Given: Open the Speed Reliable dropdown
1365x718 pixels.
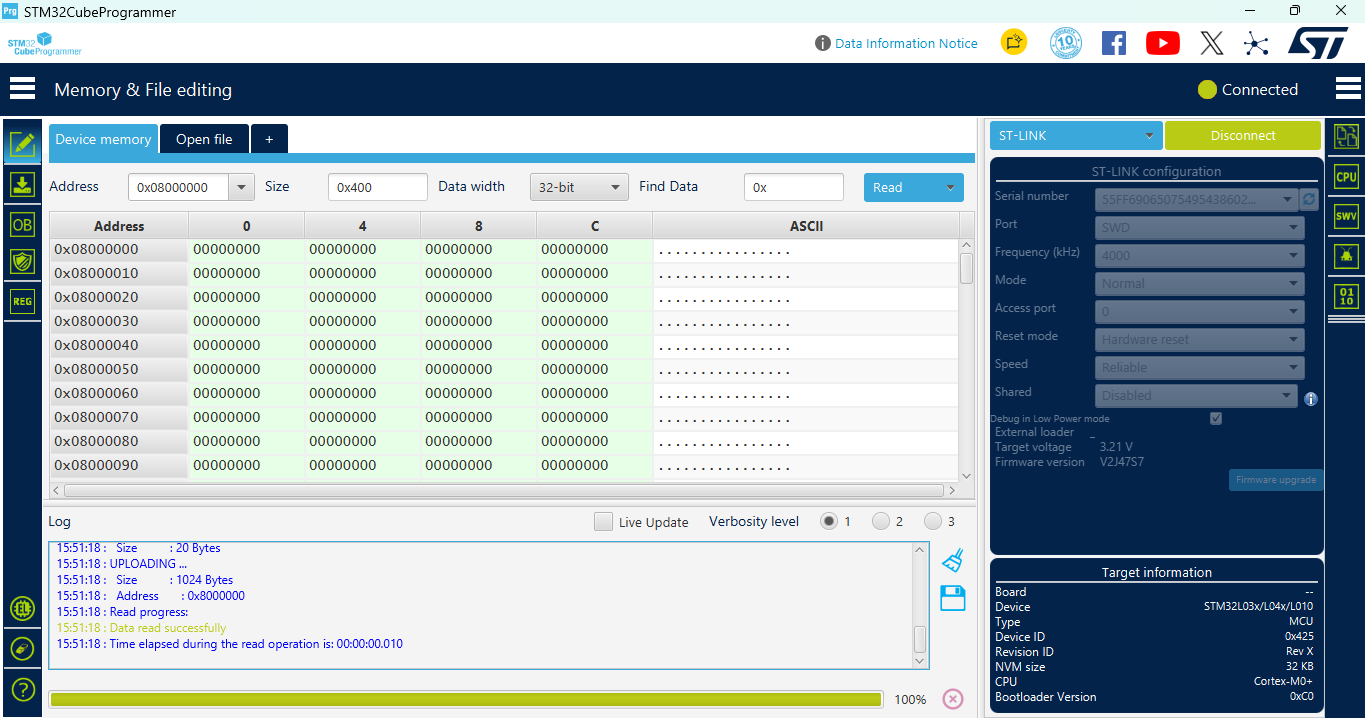Looking at the screenshot, I should coord(1200,368).
